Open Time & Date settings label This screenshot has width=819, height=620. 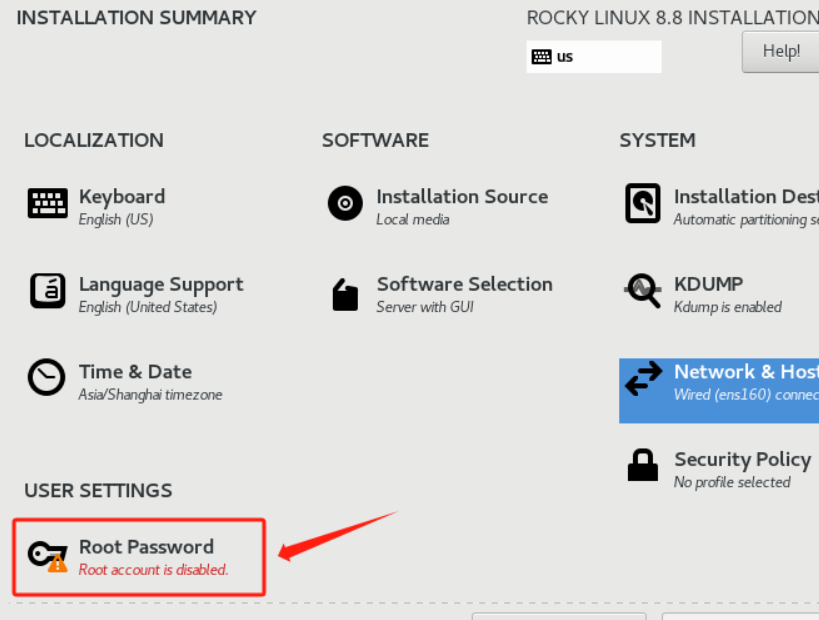(x=135, y=372)
